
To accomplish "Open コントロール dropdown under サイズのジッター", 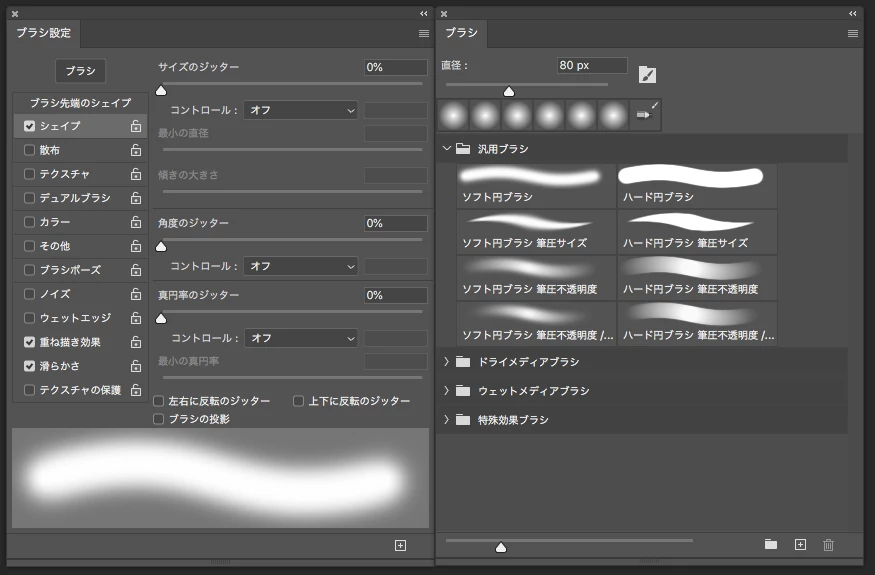I will pos(301,110).
